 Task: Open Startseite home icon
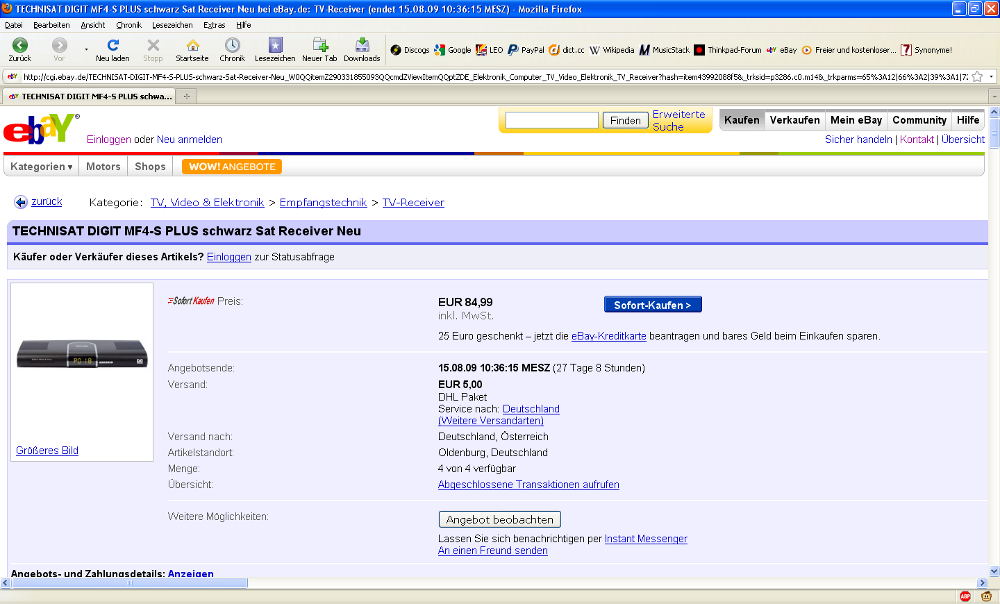[x=192, y=45]
